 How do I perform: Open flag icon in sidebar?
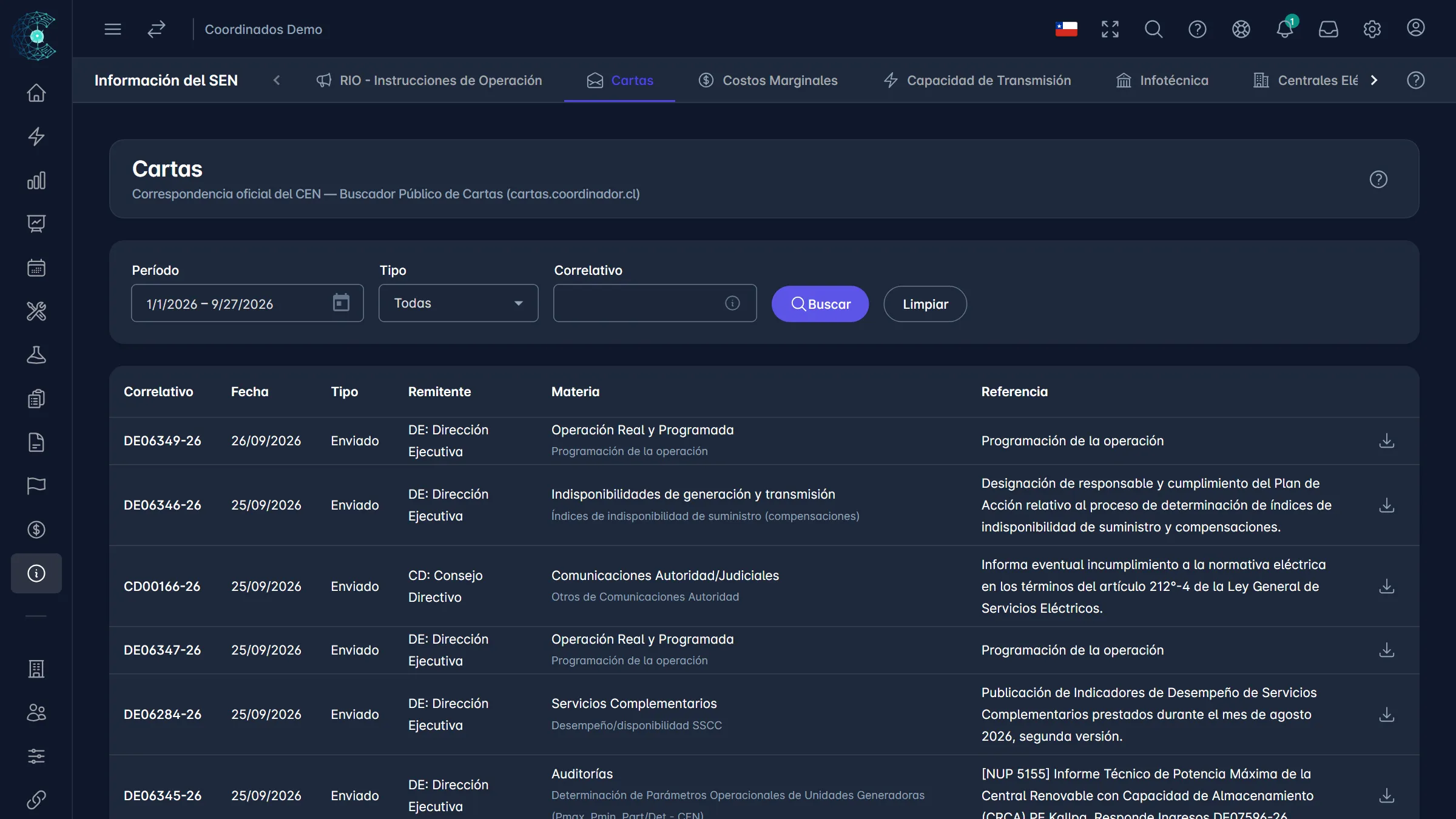pos(36,486)
